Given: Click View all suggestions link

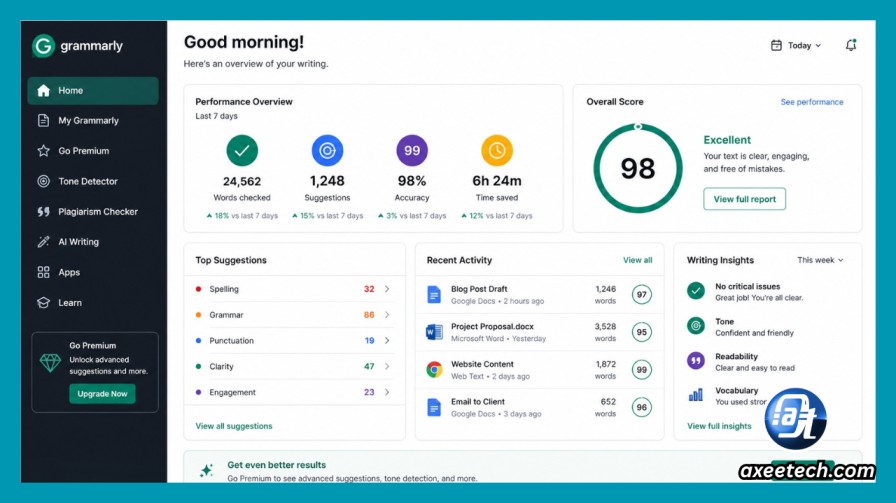Looking at the screenshot, I should pyautogui.click(x=234, y=426).
